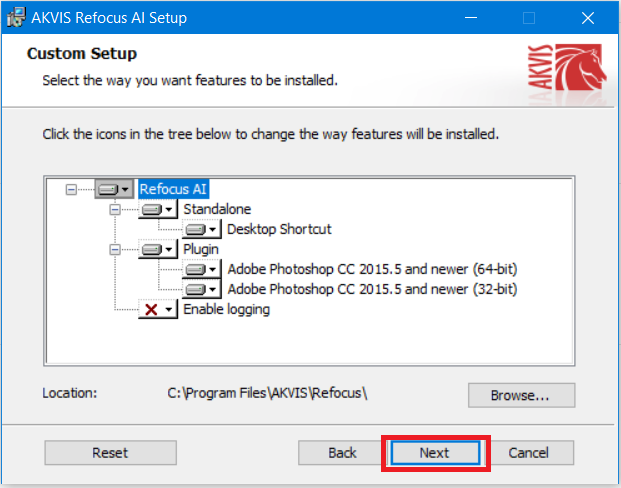621x488 pixels.
Task: Collapse the Standalone tree node
Action: tap(115, 209)
